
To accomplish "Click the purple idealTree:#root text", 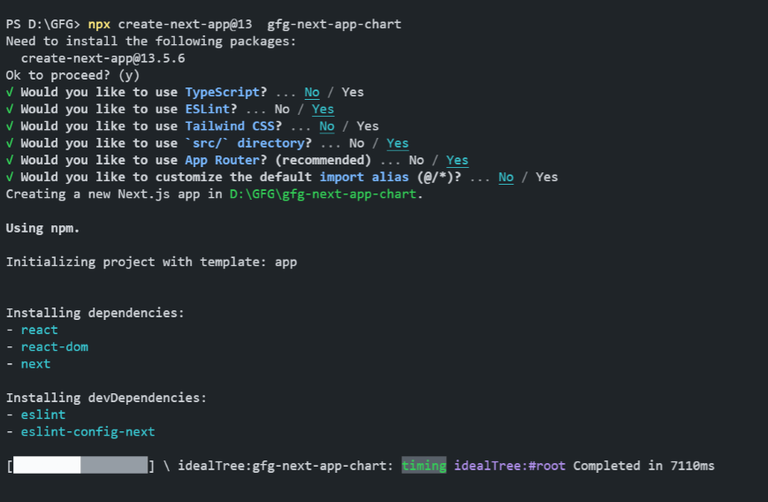I will [509, 466].
